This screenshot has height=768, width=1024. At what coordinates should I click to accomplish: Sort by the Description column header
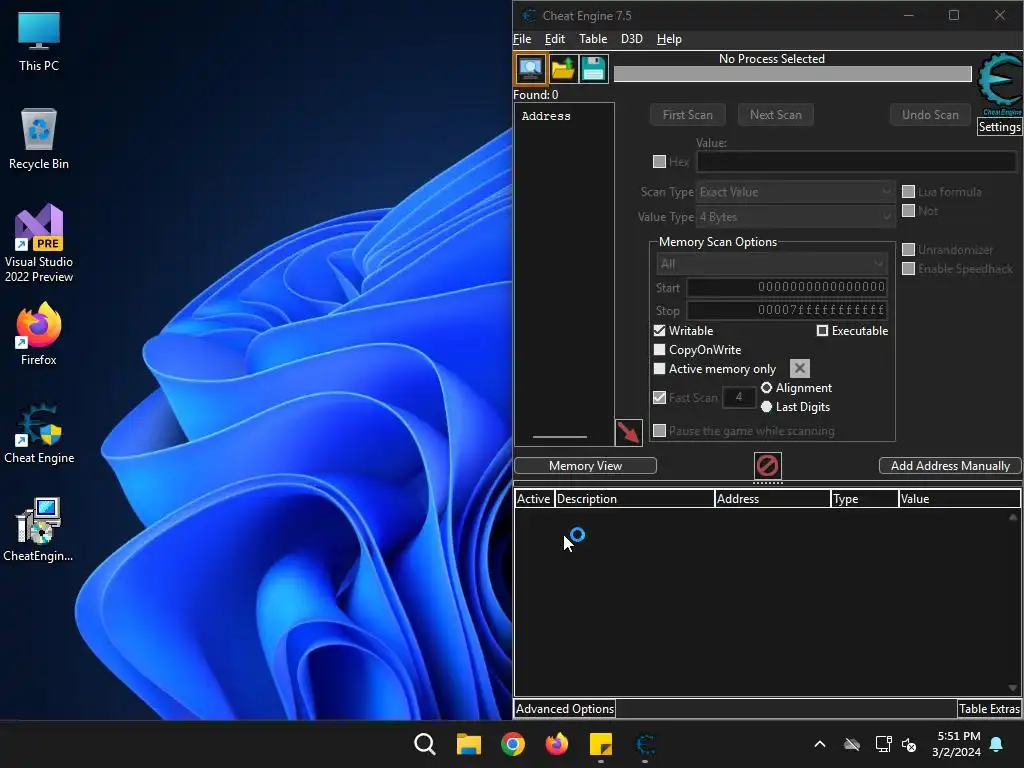[x=634, y=499]
